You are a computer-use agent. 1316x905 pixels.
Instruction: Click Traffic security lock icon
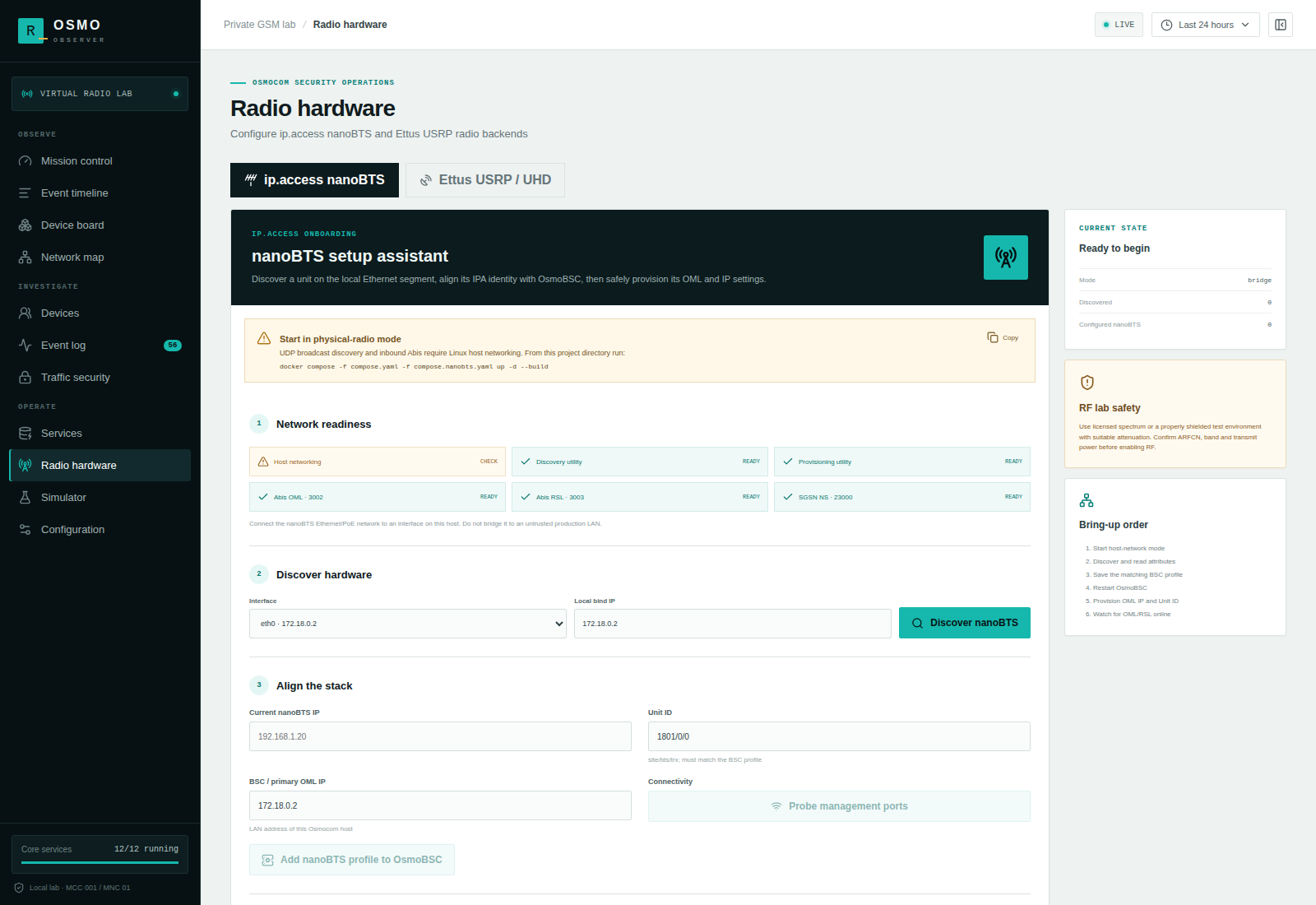coord(25,378)
